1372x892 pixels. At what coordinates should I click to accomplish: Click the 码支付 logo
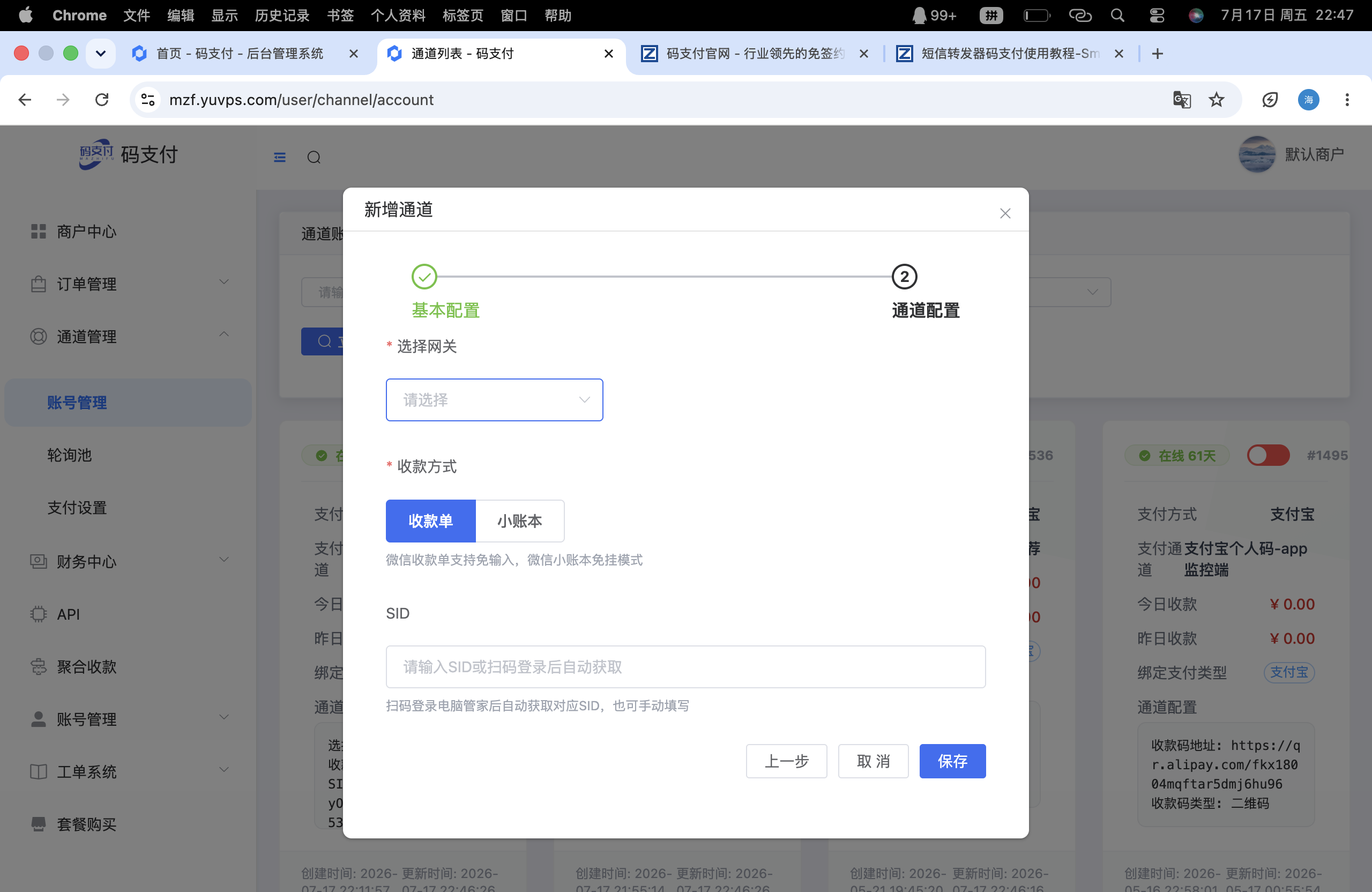click(x=128, y=154)
